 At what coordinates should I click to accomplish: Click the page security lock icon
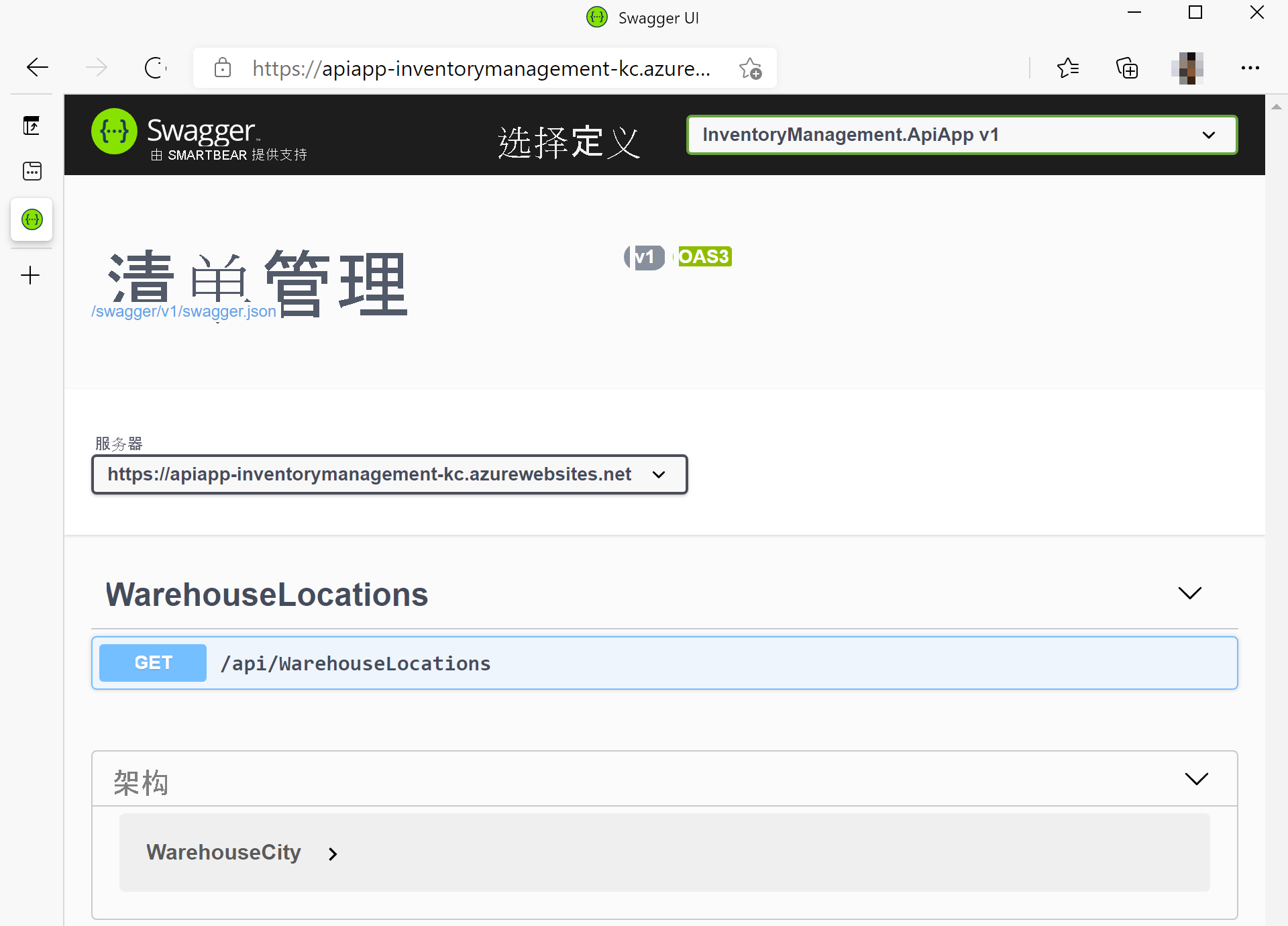tap(222, 68)
